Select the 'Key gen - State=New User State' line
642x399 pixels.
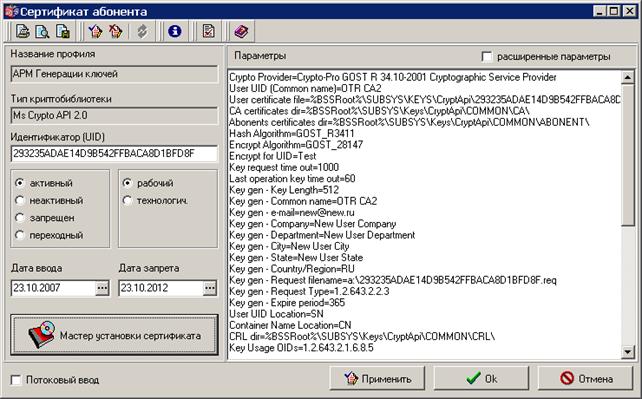pos(296,257)
